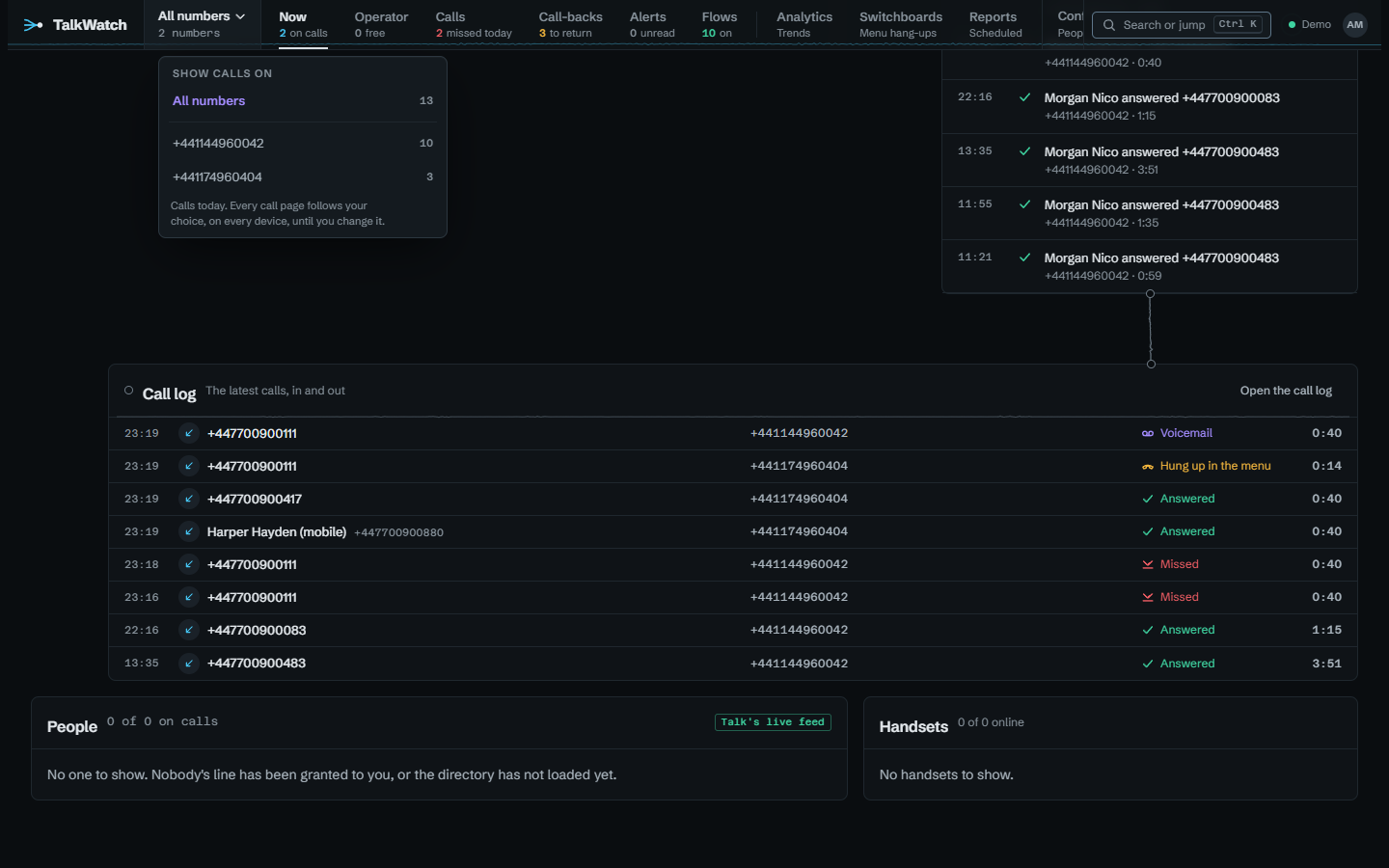Click the answered checkmark on Harper Hayden's call

click(x=1148, y=532)
